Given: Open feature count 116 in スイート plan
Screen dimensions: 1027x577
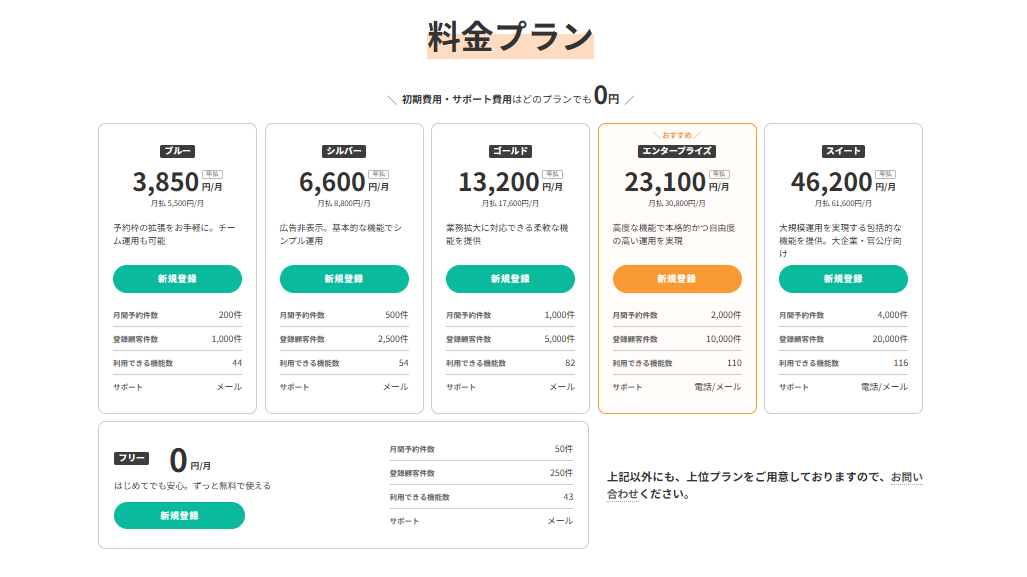Looking at the screenshot, I should [900, 363].
